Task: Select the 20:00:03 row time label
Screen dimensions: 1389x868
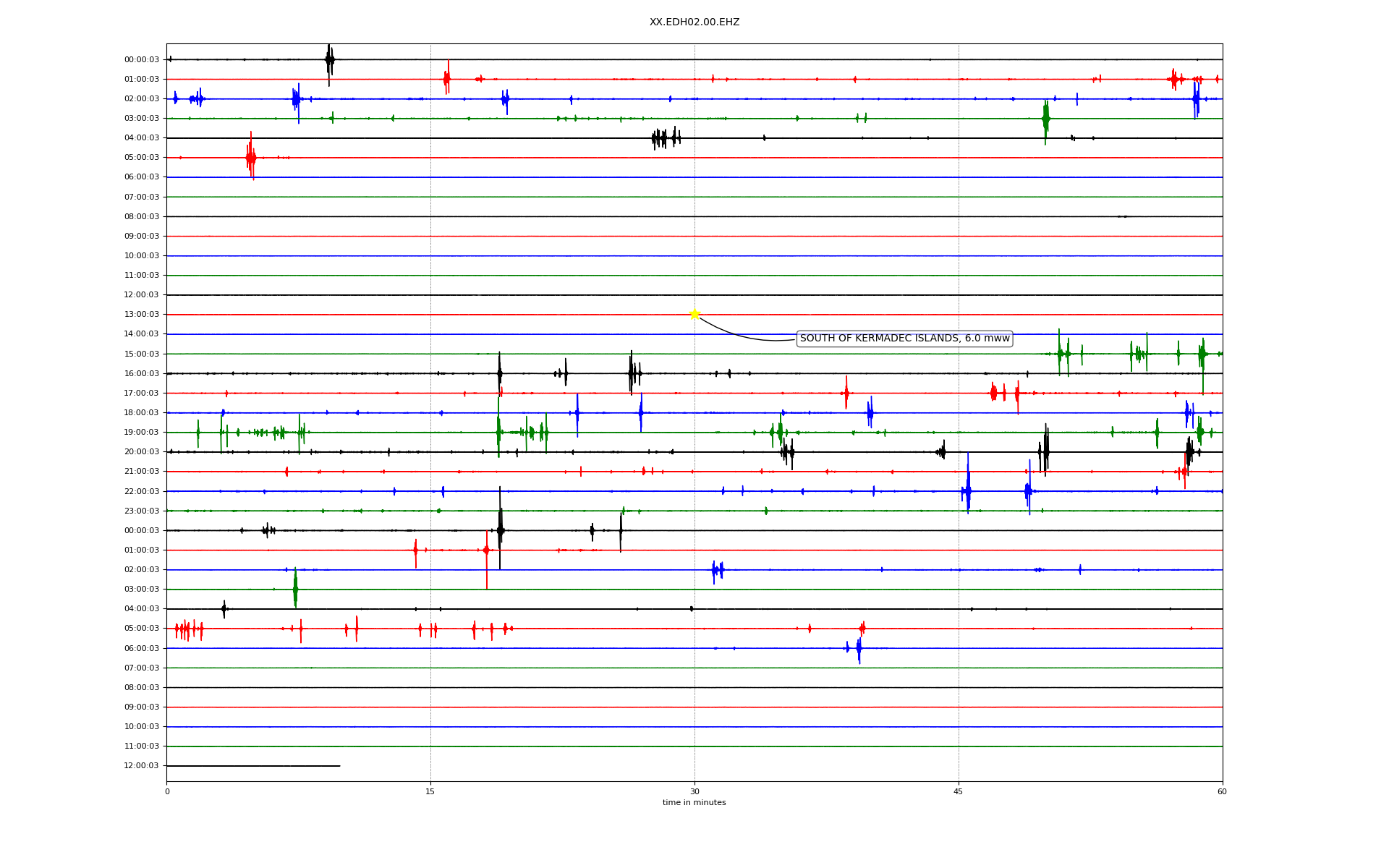Action: pyautogui.click(x=141, y=452)
